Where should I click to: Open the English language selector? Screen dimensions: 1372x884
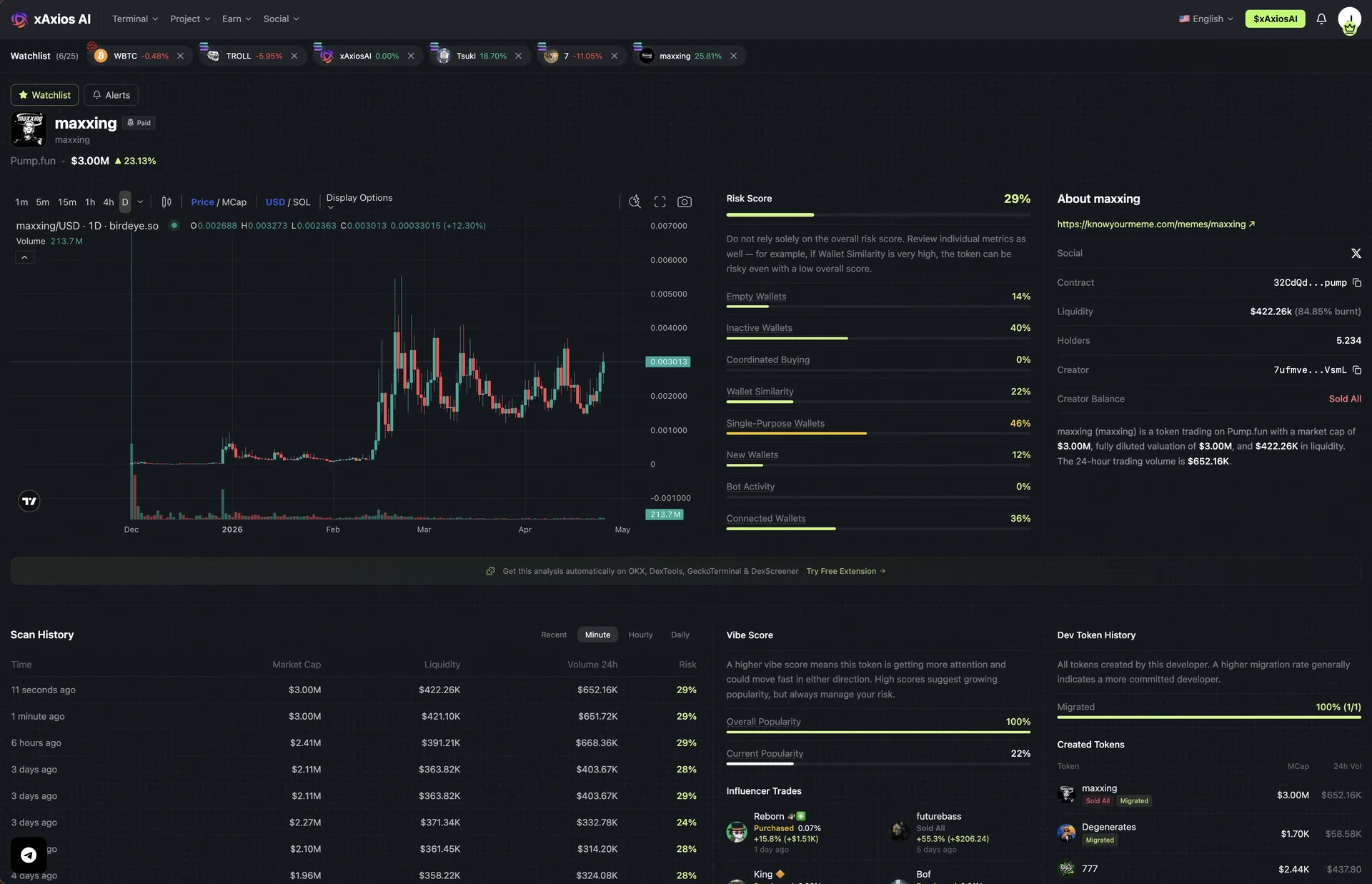pyautogui.click(x=1206, y=19)
